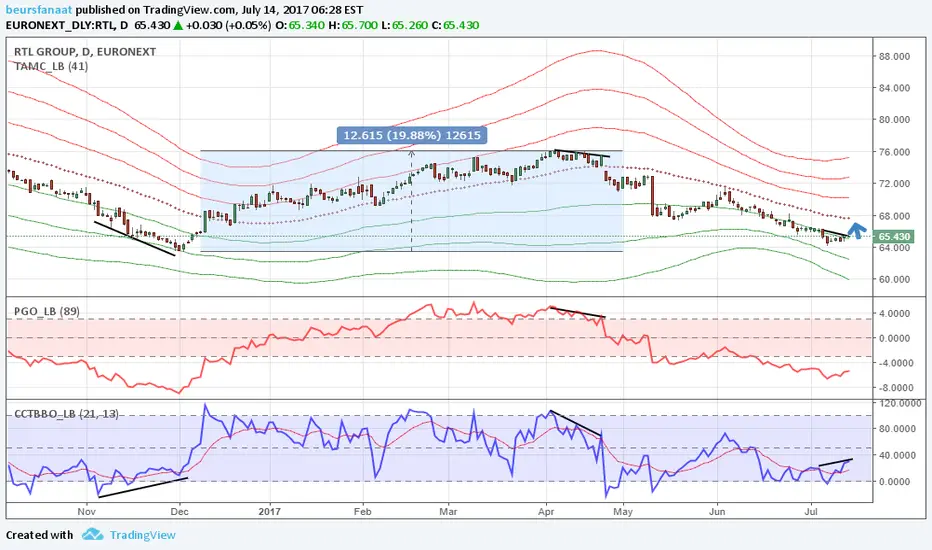Click the 88.000 price axis label
Viewport: 932px width, 550px height.
pyautogui.click(x=894, y=56)
